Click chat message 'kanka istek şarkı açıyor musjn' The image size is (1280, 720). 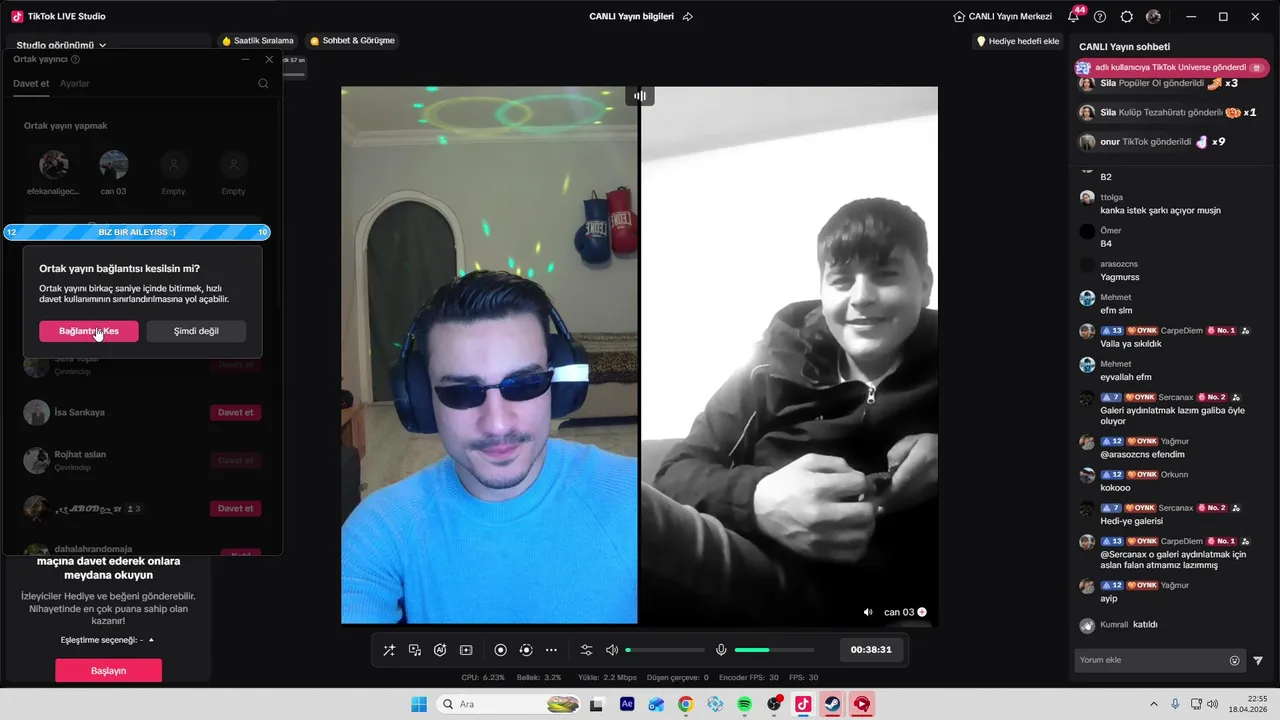tap(1161, 210)
